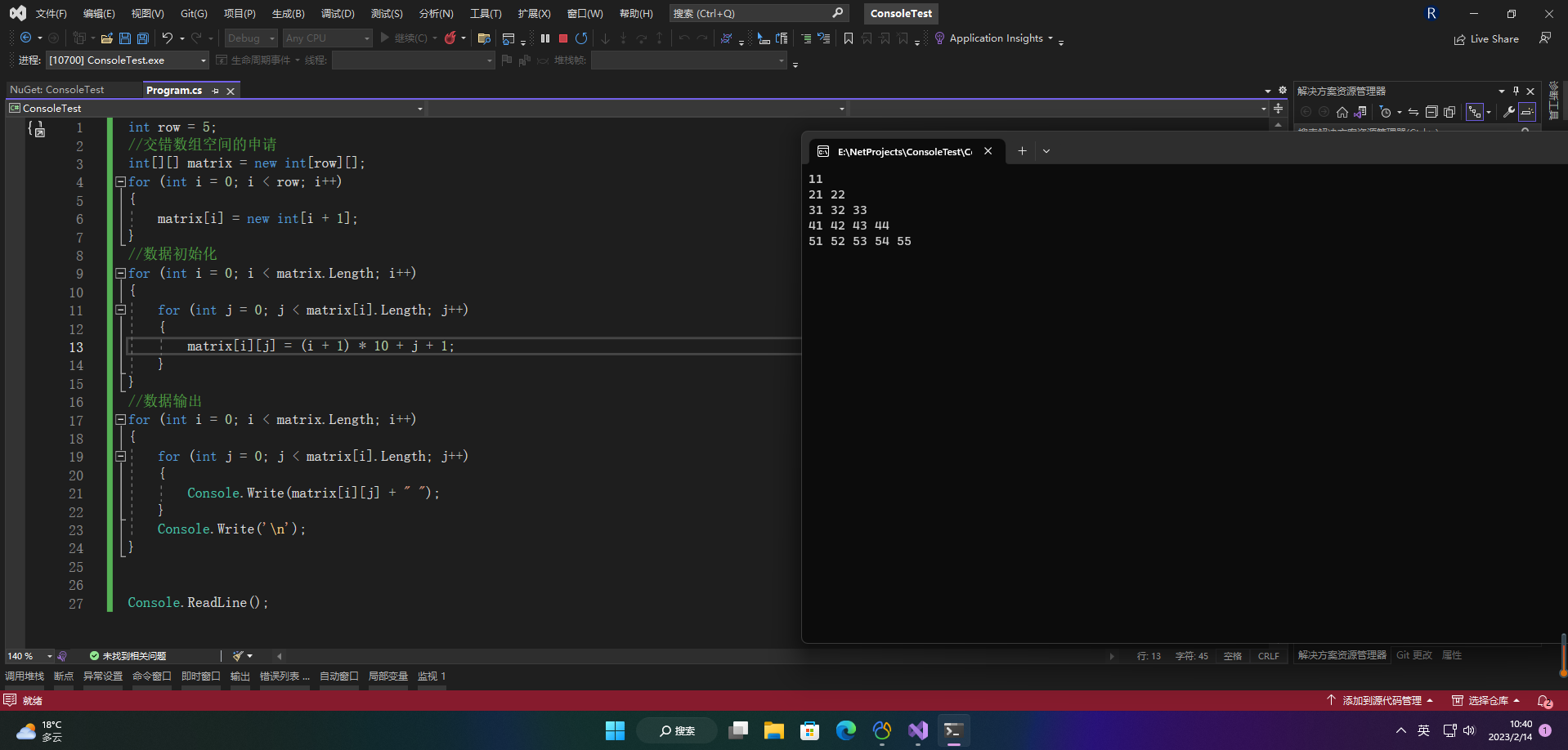Toggle pin on the Program.cs tab

tap(215, 91)
